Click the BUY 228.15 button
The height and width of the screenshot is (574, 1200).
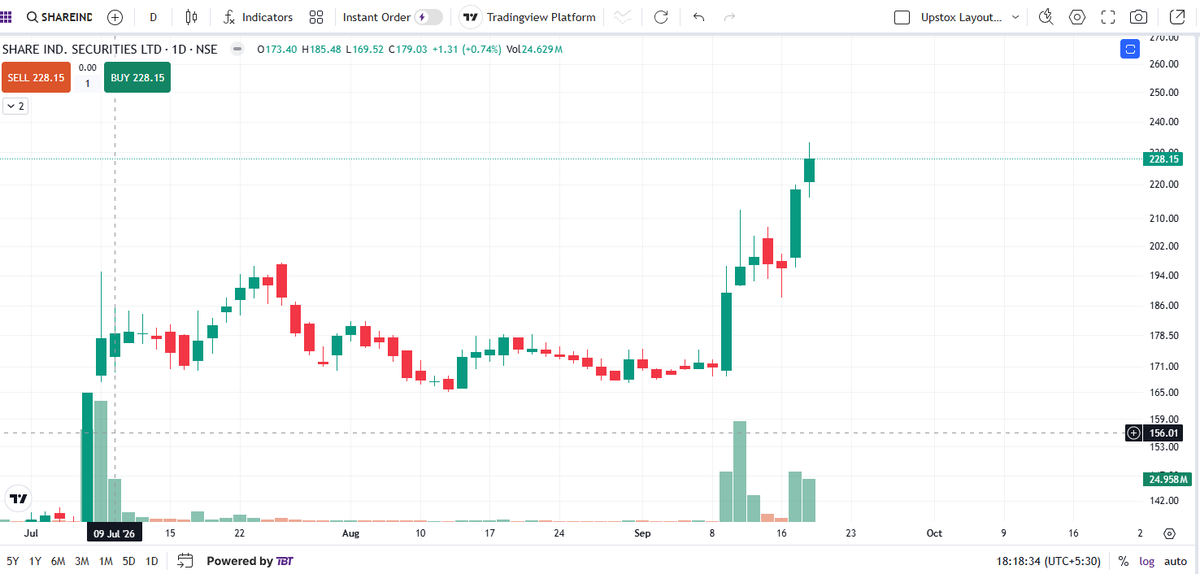[x=138, y=77]
